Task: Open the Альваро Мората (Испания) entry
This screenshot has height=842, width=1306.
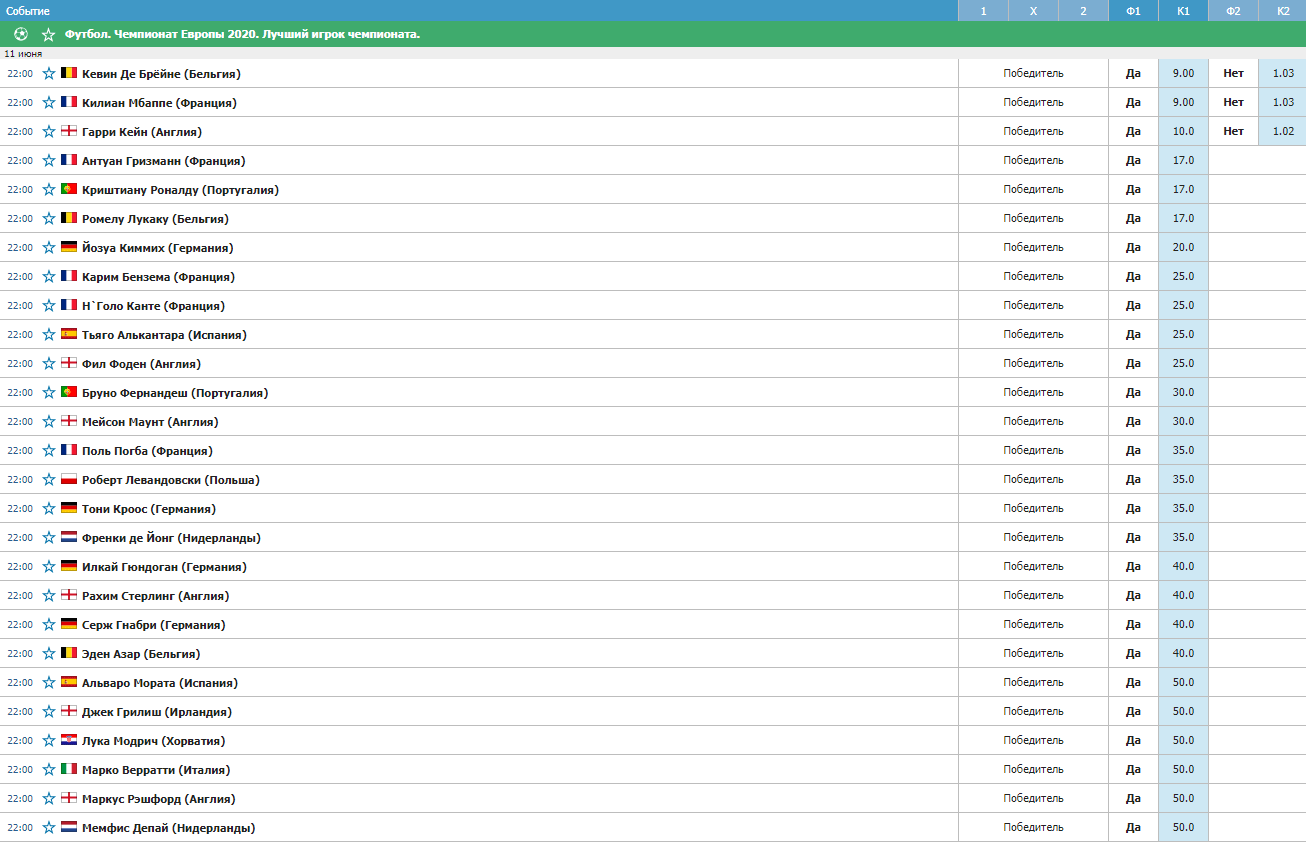Action: [160, 683]
